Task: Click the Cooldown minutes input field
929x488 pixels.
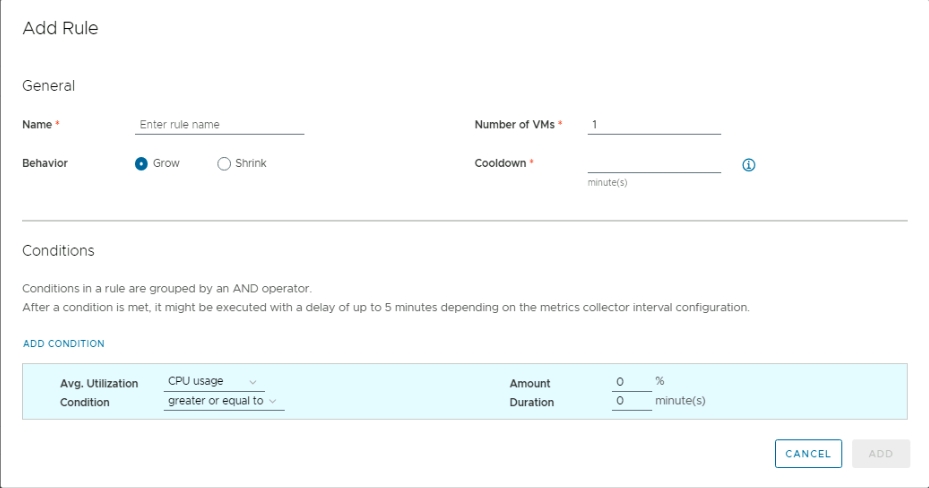Action: pyautogui.click(x=654, y=163)
